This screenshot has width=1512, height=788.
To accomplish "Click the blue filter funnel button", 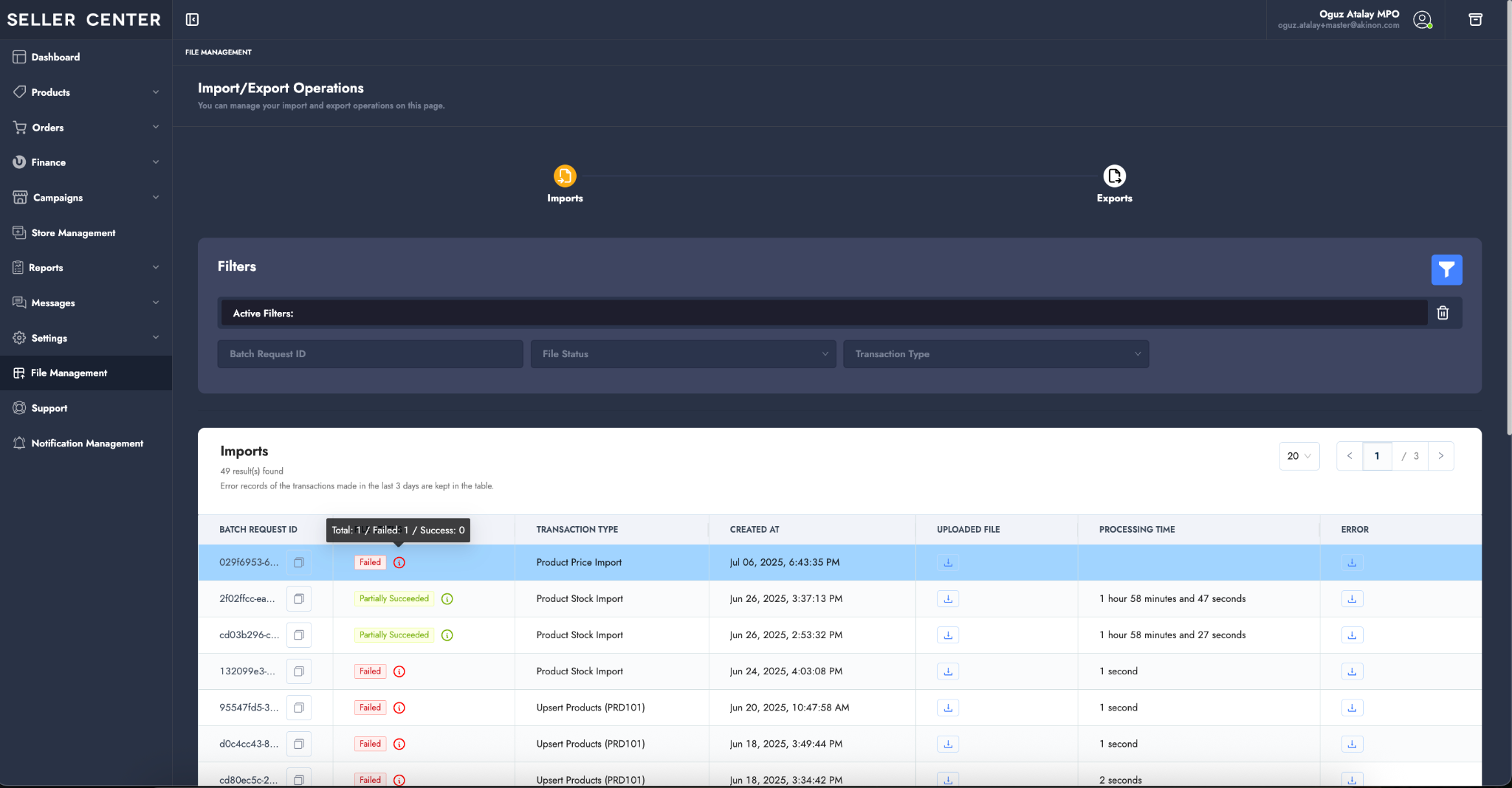I will click(1446, 270).
